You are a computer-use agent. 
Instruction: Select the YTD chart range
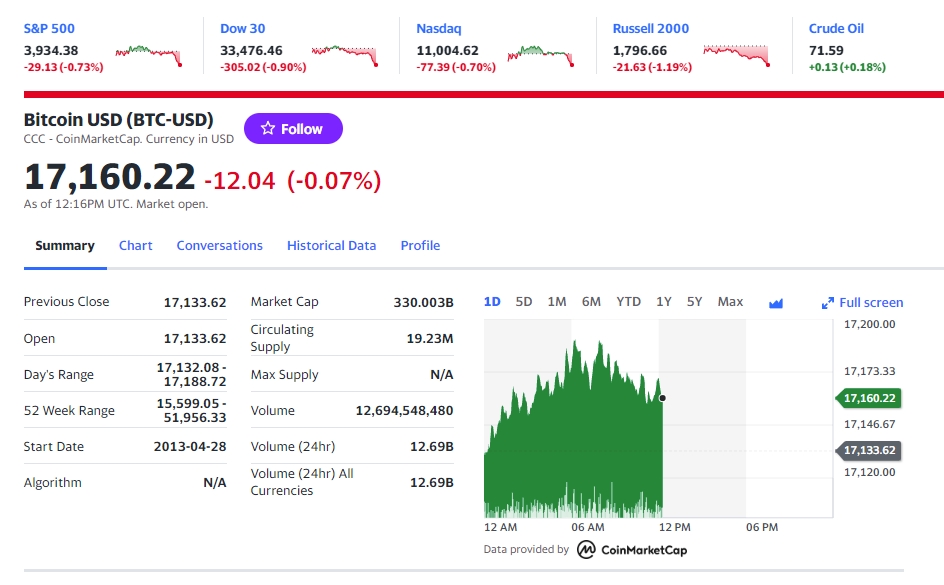[629, 302]
